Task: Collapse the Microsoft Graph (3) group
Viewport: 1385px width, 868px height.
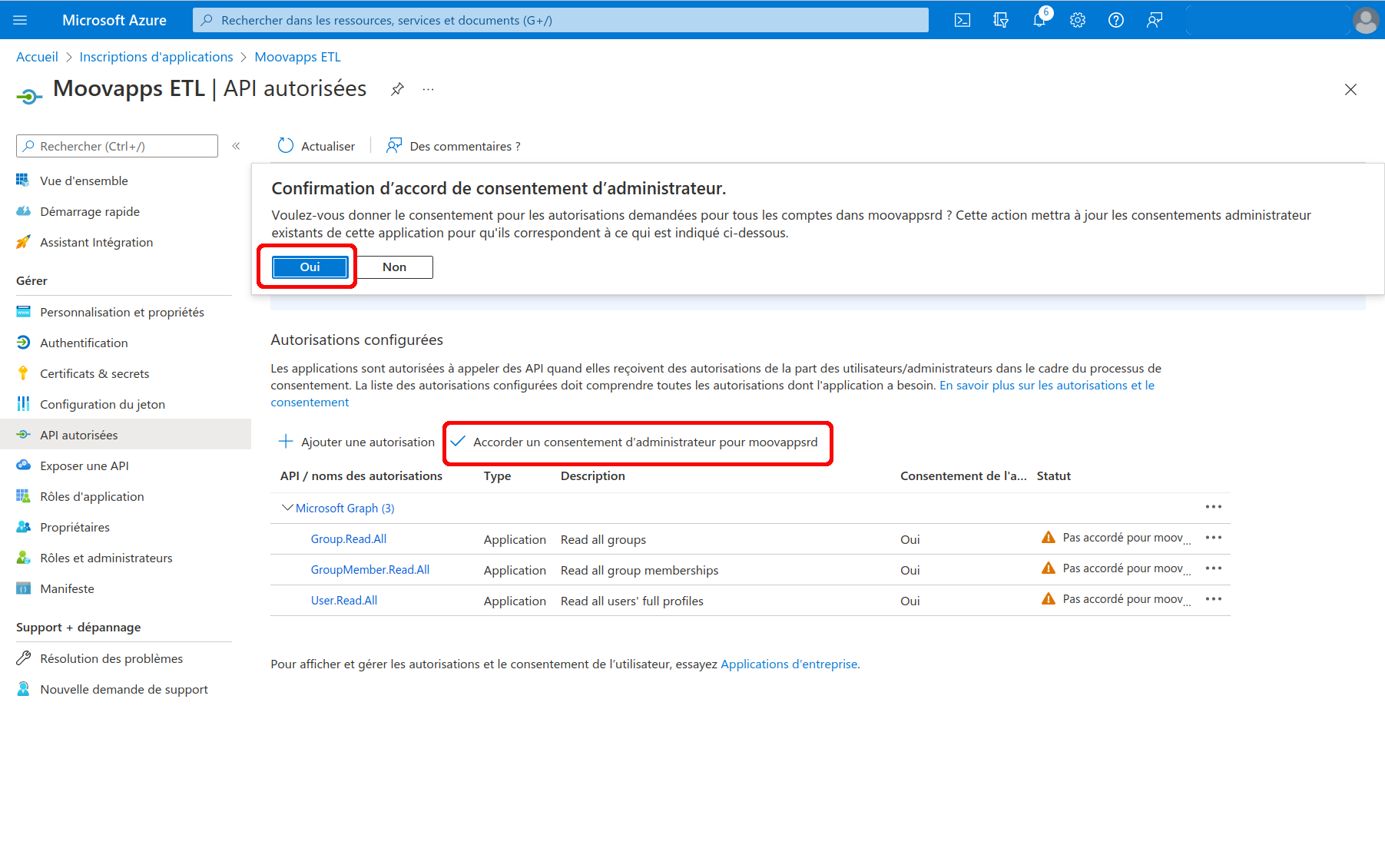Action: click(x=287, y=508)
